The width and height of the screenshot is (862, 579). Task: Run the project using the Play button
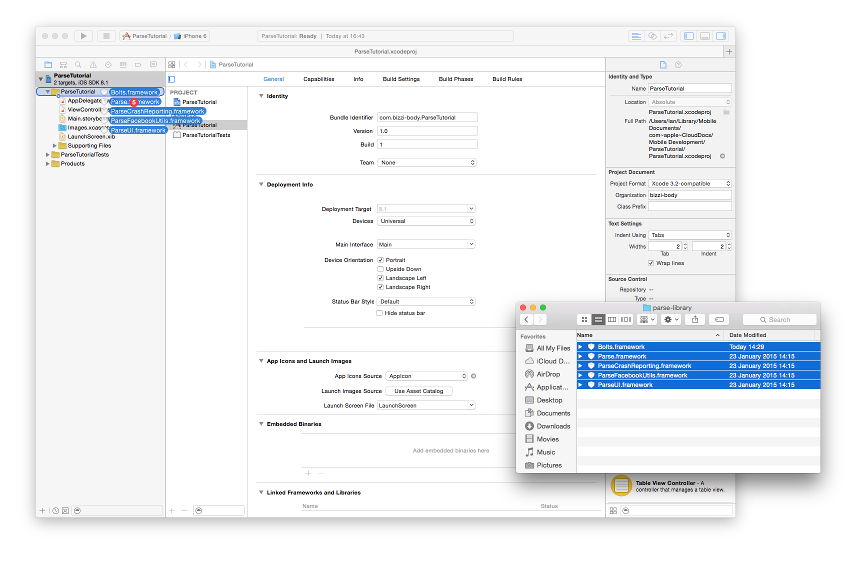coord(84,36)
